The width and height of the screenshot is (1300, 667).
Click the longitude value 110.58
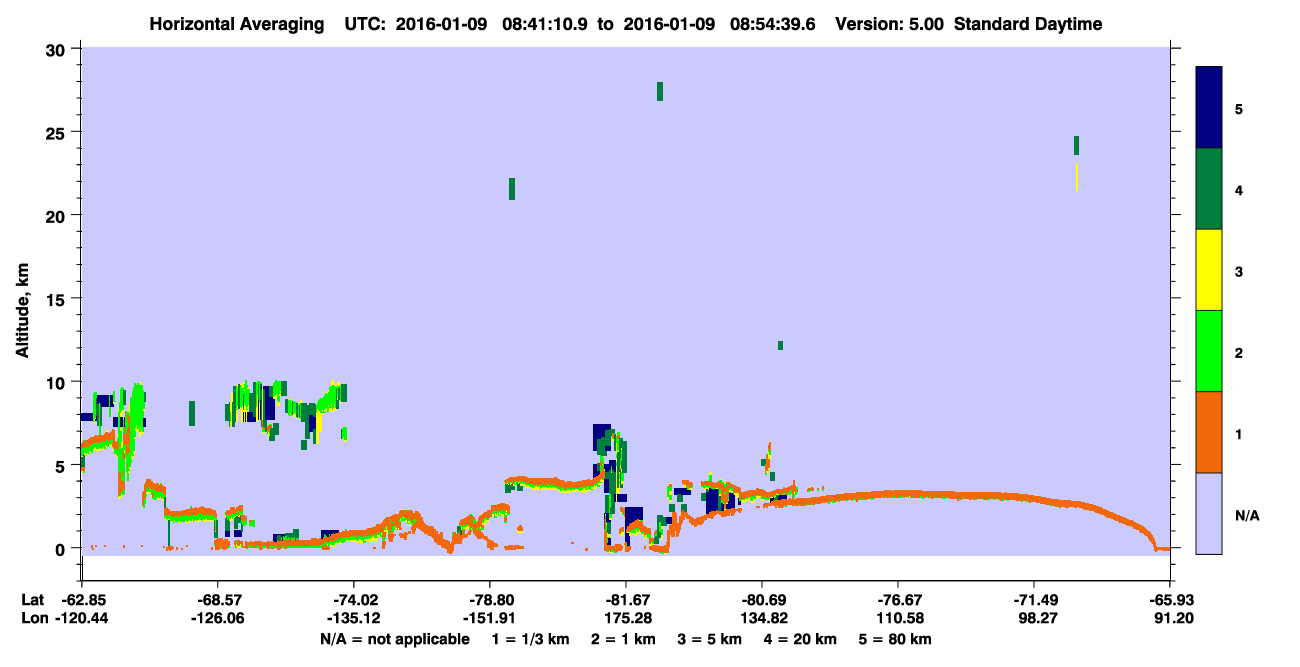[x=898, y=618]
